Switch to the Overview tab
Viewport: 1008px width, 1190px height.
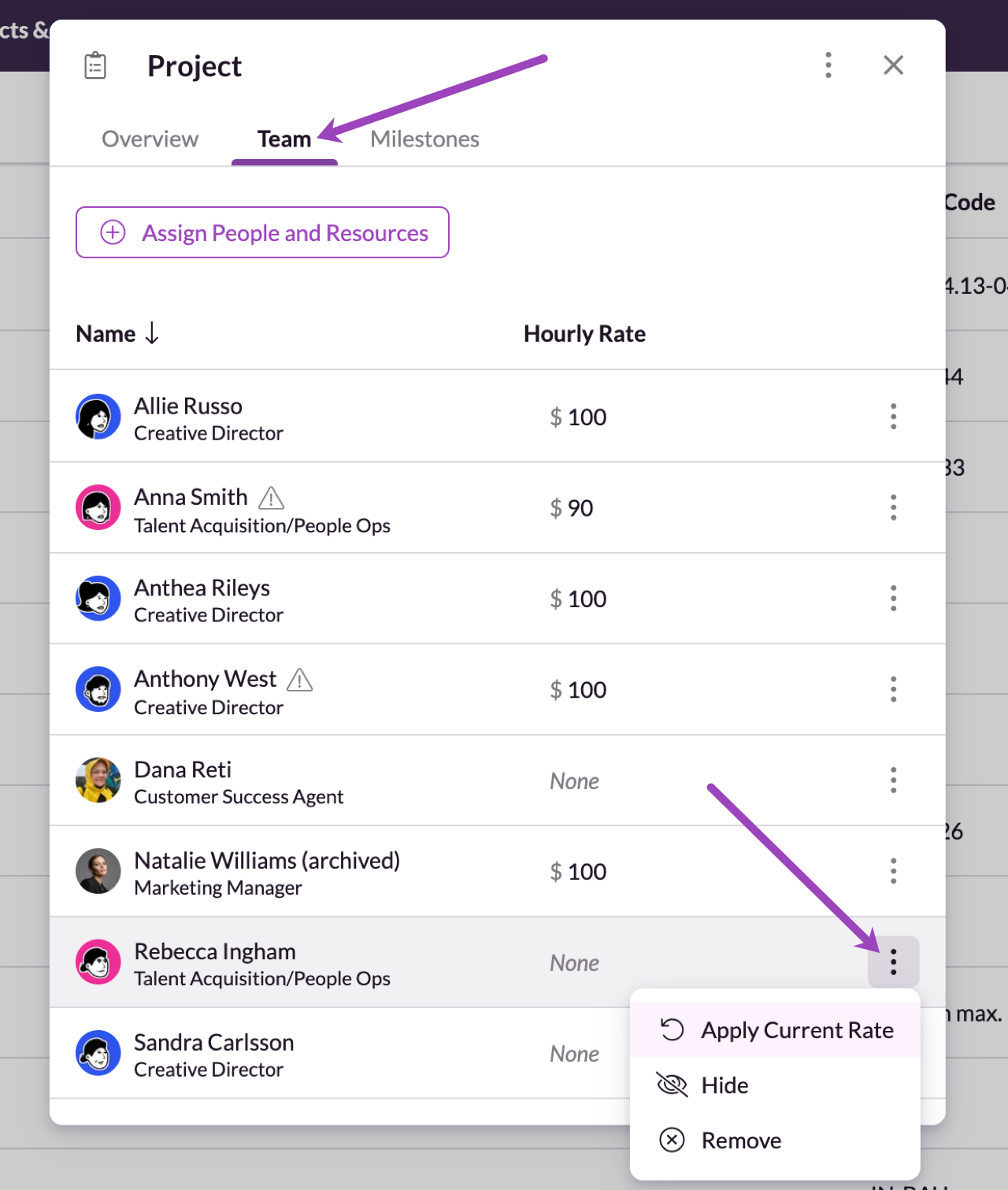(x=150, y=139)
